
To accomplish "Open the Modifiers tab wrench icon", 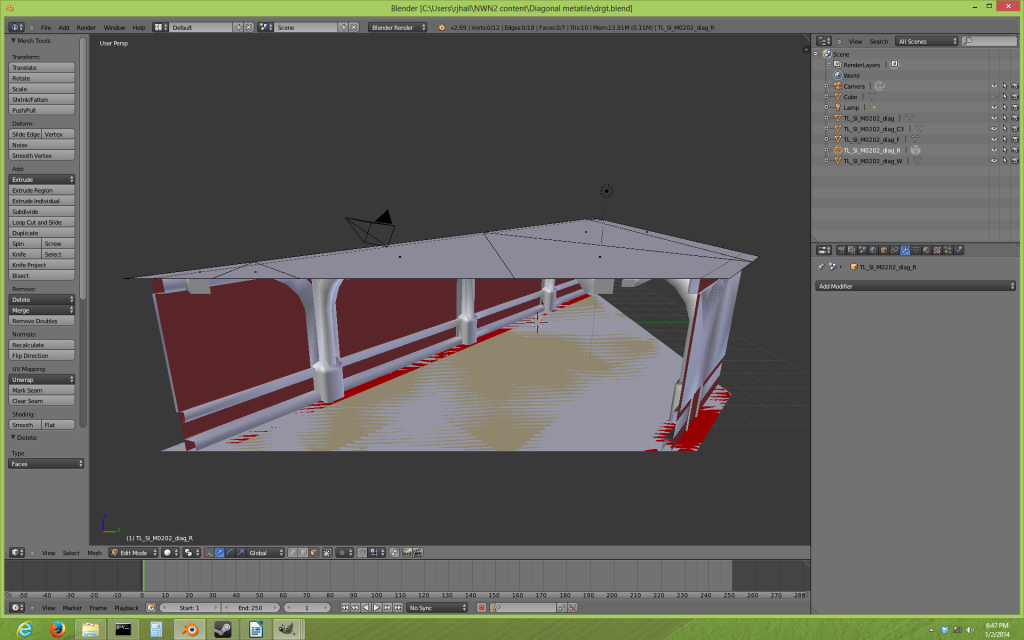I will pos(905,250).
